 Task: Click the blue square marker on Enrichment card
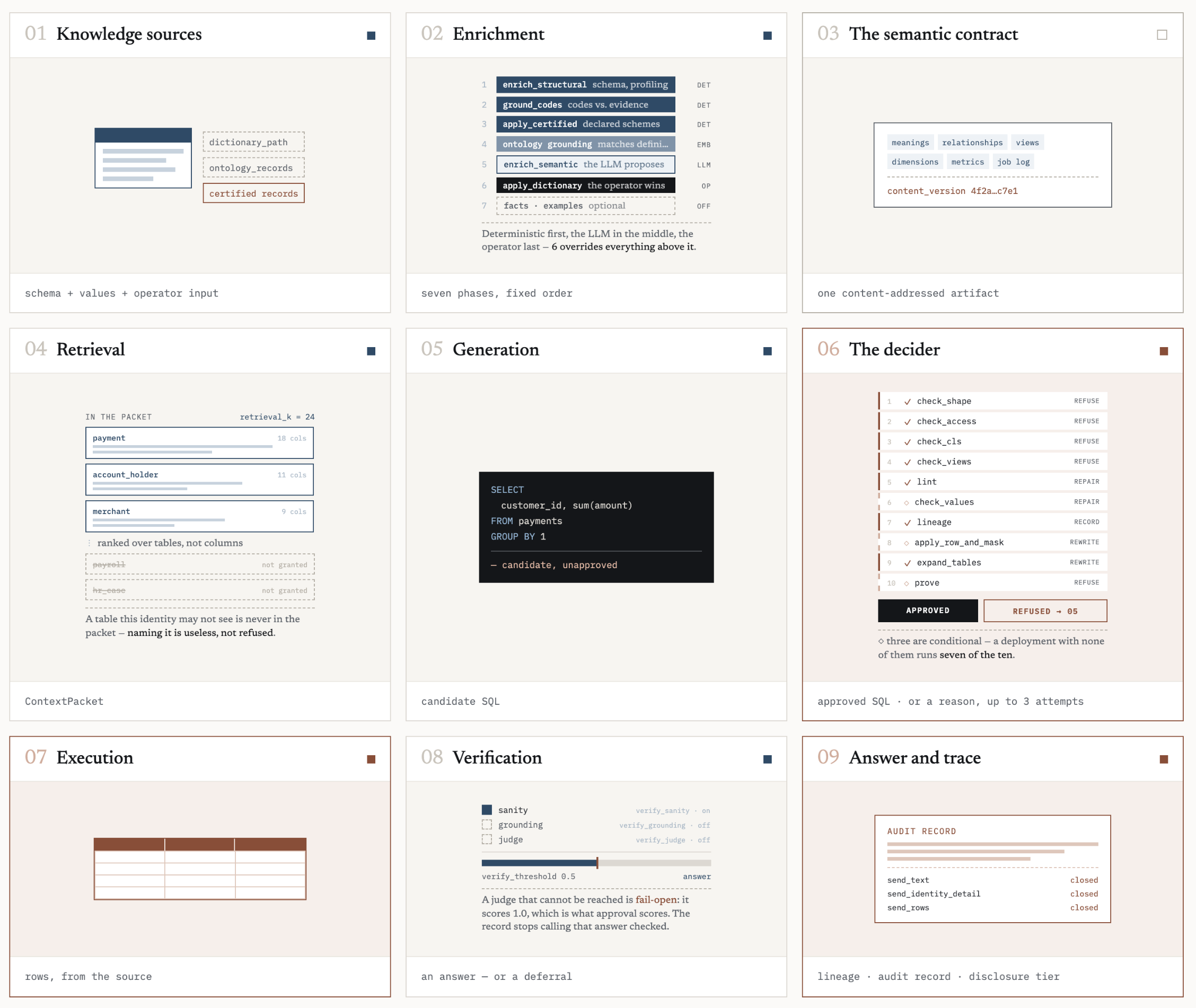pyautogui.click(x=767, y=36)
